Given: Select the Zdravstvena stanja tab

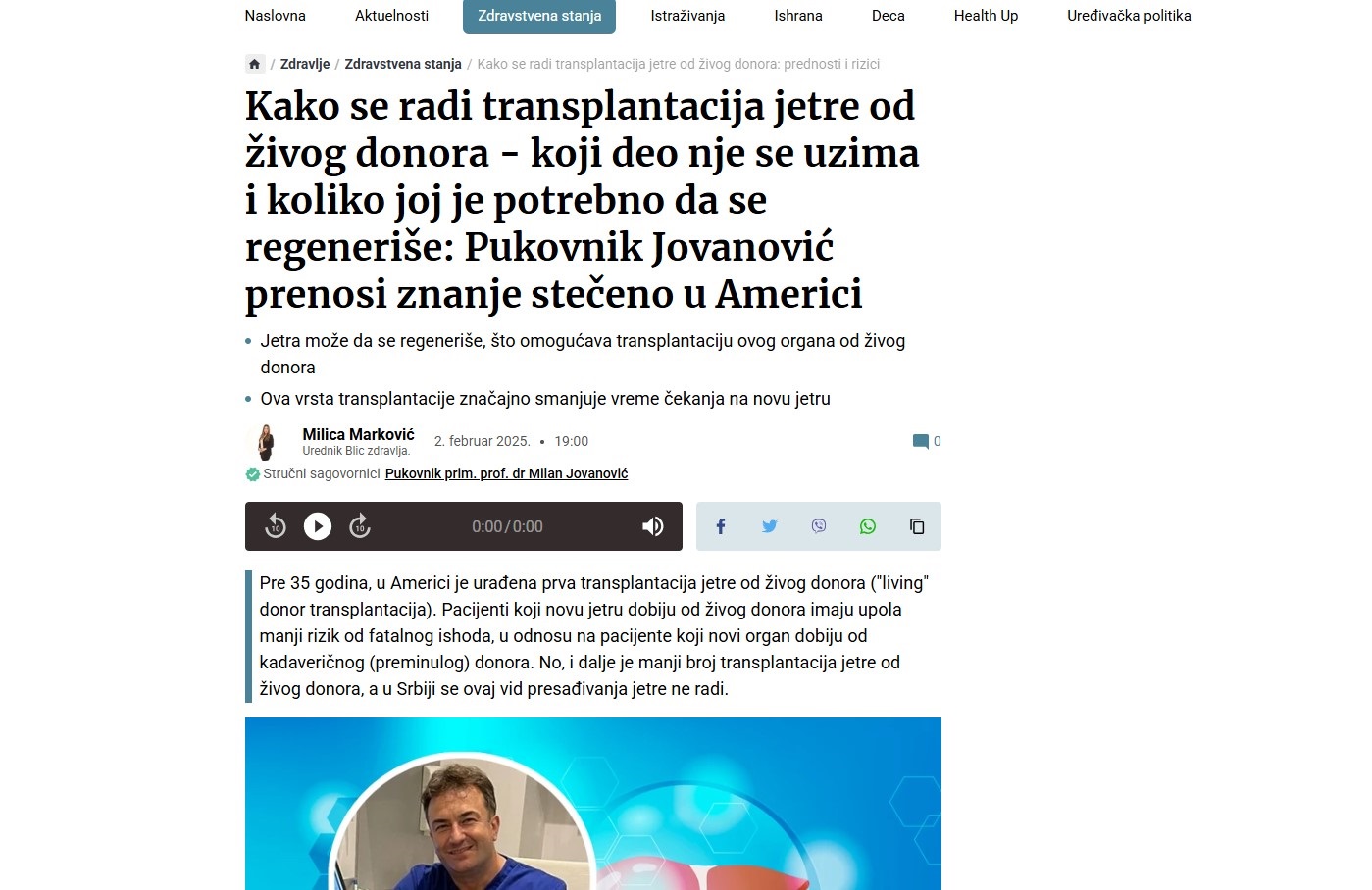Looking at the screenshot, I should (539, 16).
